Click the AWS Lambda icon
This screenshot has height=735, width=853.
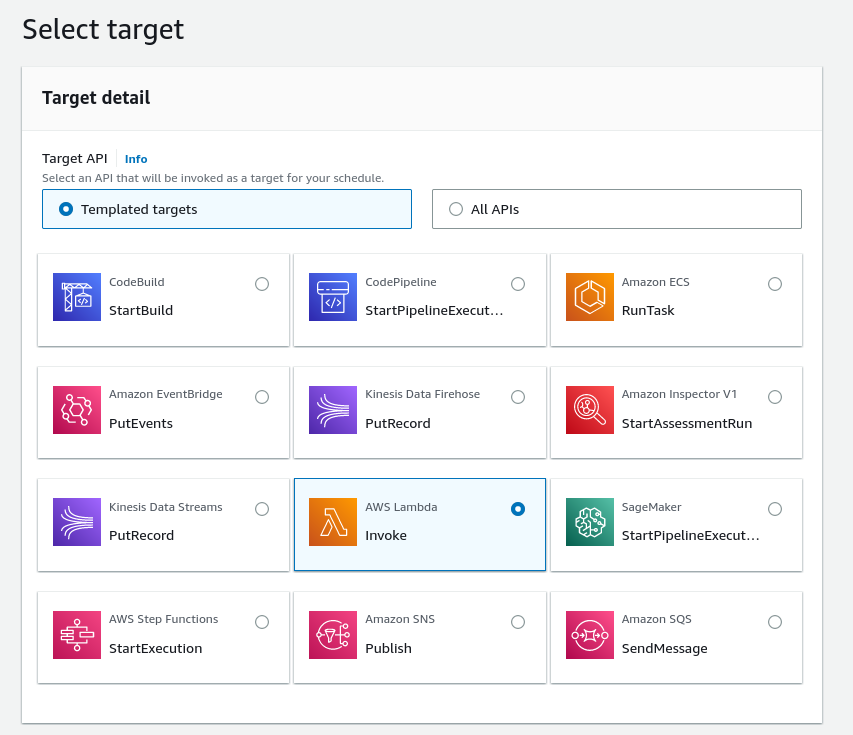coord(333,522)
